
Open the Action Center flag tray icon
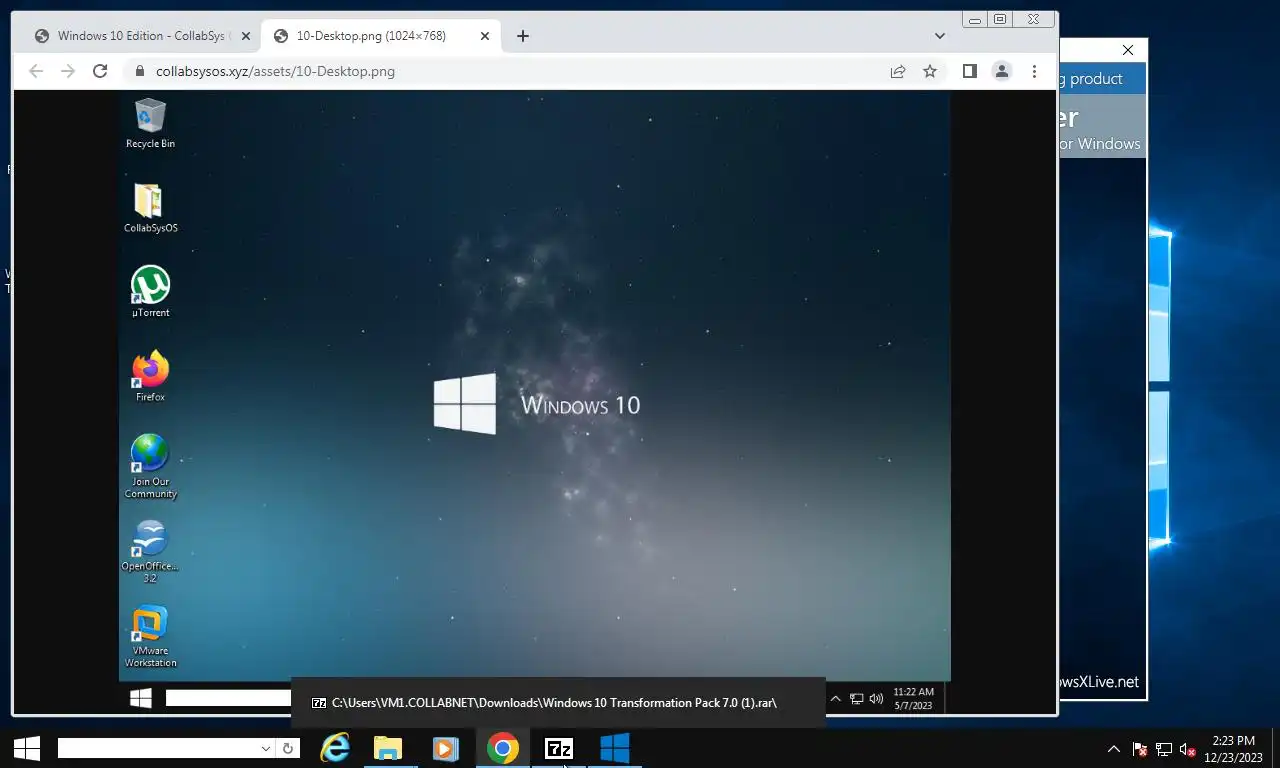[x=1139, y=749]
